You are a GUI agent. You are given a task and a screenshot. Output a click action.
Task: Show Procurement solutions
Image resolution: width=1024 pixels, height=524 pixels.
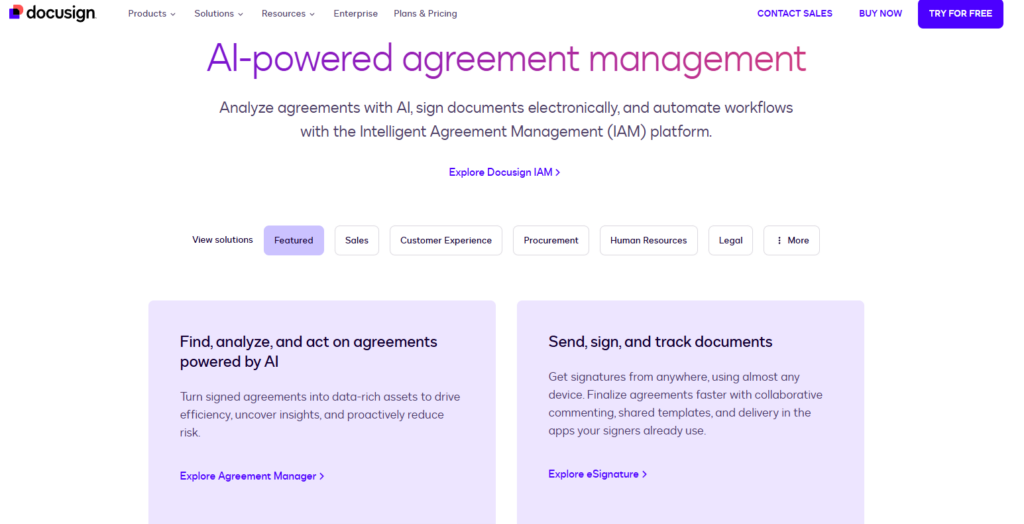pyautogui.click(x=551, y=240)
